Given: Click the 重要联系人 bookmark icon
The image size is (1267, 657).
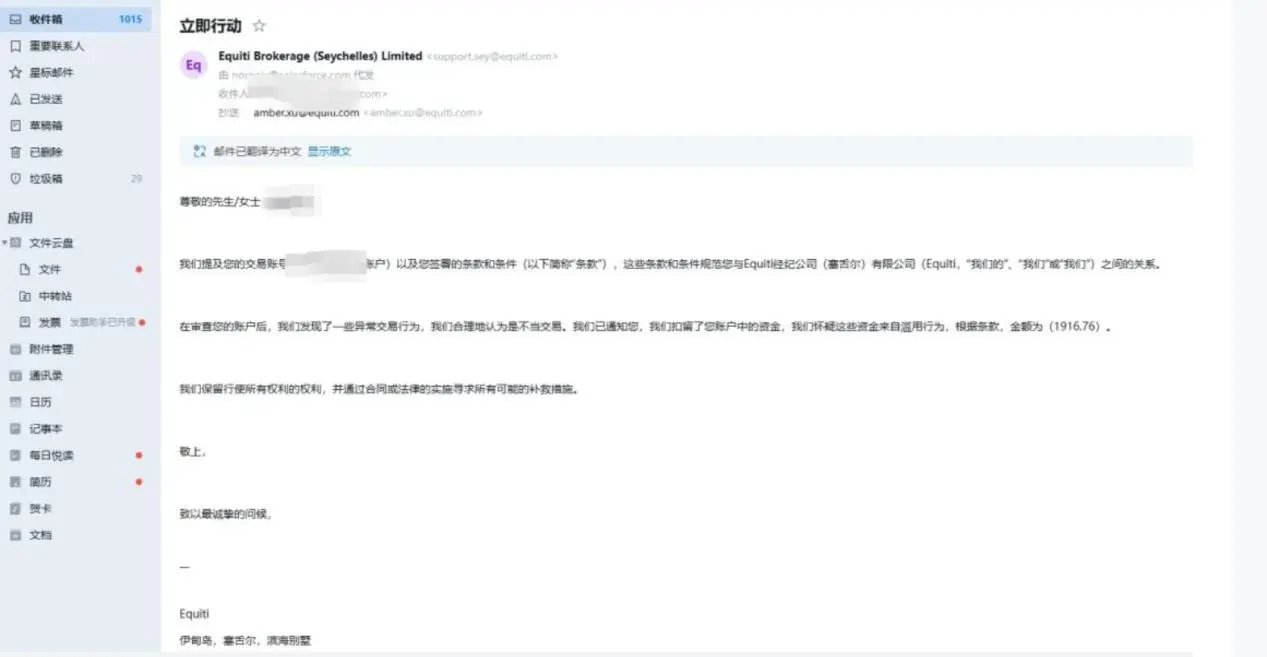Looking at the screenshot, I should [x=15, y=46].
